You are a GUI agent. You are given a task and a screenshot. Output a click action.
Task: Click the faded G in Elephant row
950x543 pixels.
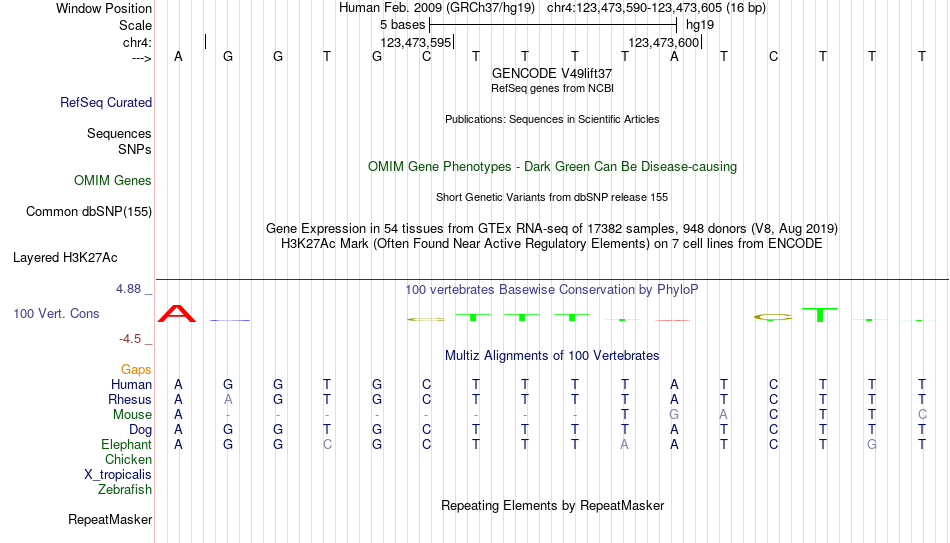click(x=872, y=444)
